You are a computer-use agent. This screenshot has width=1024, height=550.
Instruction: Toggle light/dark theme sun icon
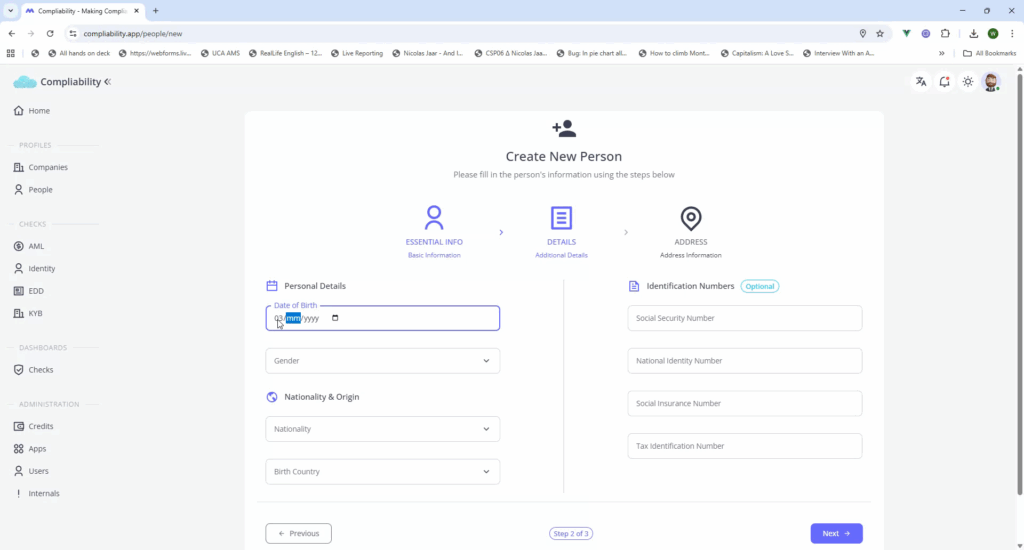click(x=968, y=82)
